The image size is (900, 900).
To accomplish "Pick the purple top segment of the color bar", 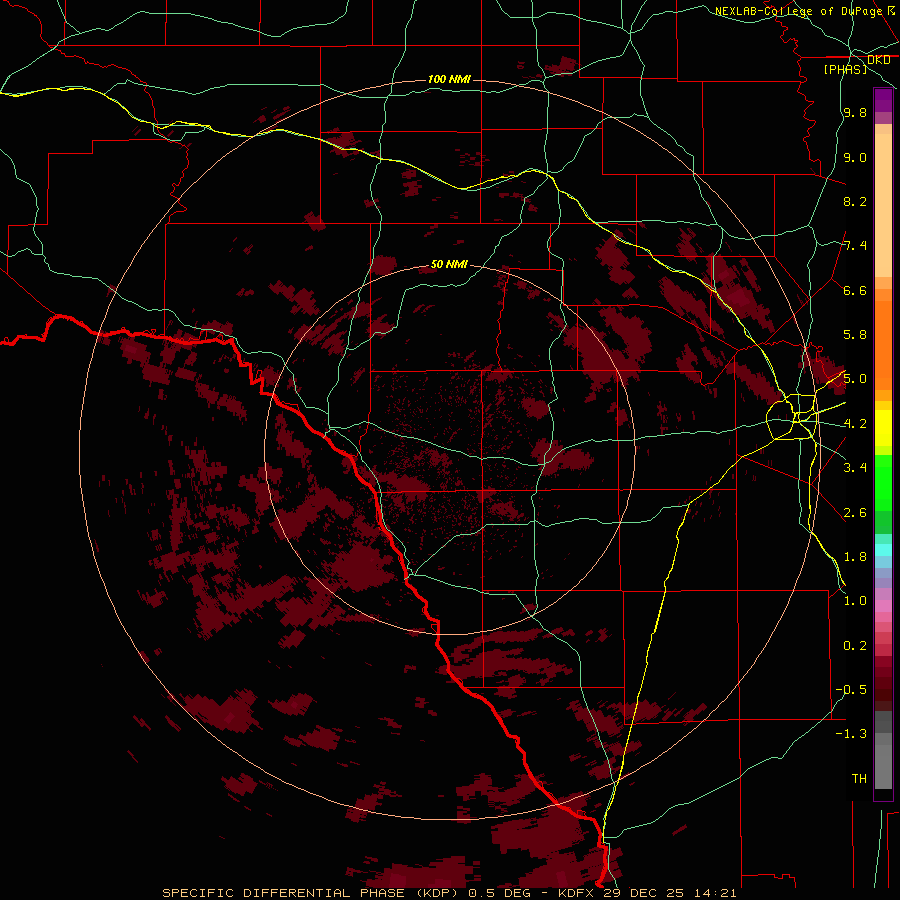I will (883, 100).
